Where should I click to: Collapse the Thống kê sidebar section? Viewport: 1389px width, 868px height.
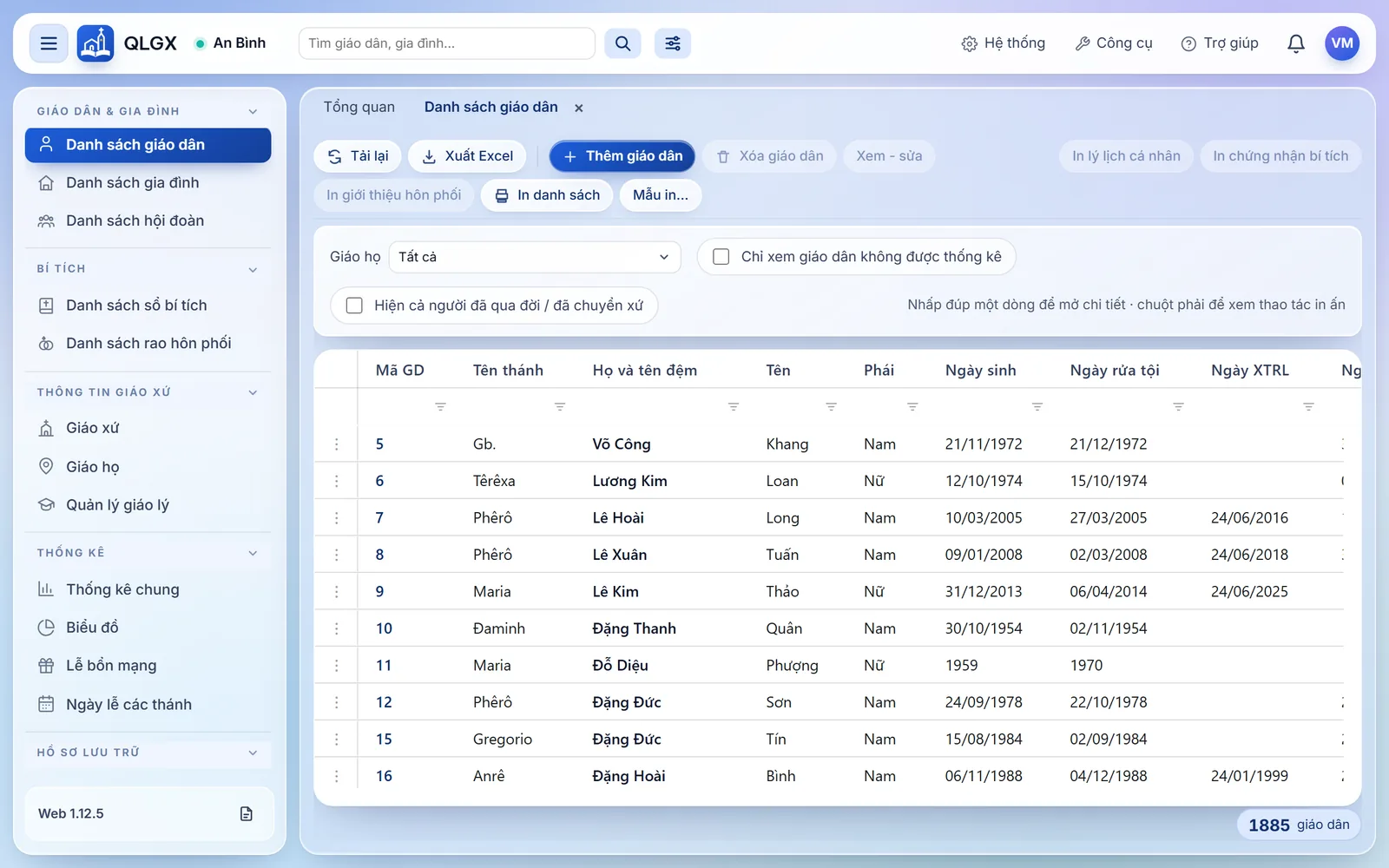click(253, 553)
